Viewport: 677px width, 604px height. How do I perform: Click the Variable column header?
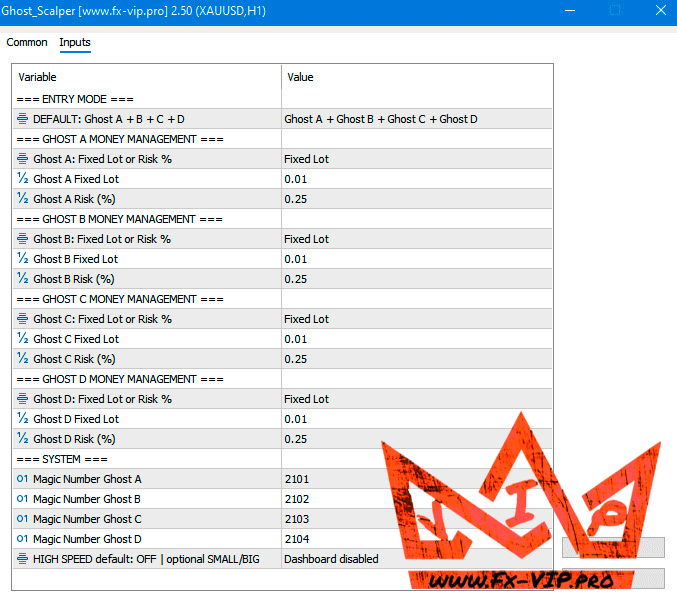[x=147, y=77]
